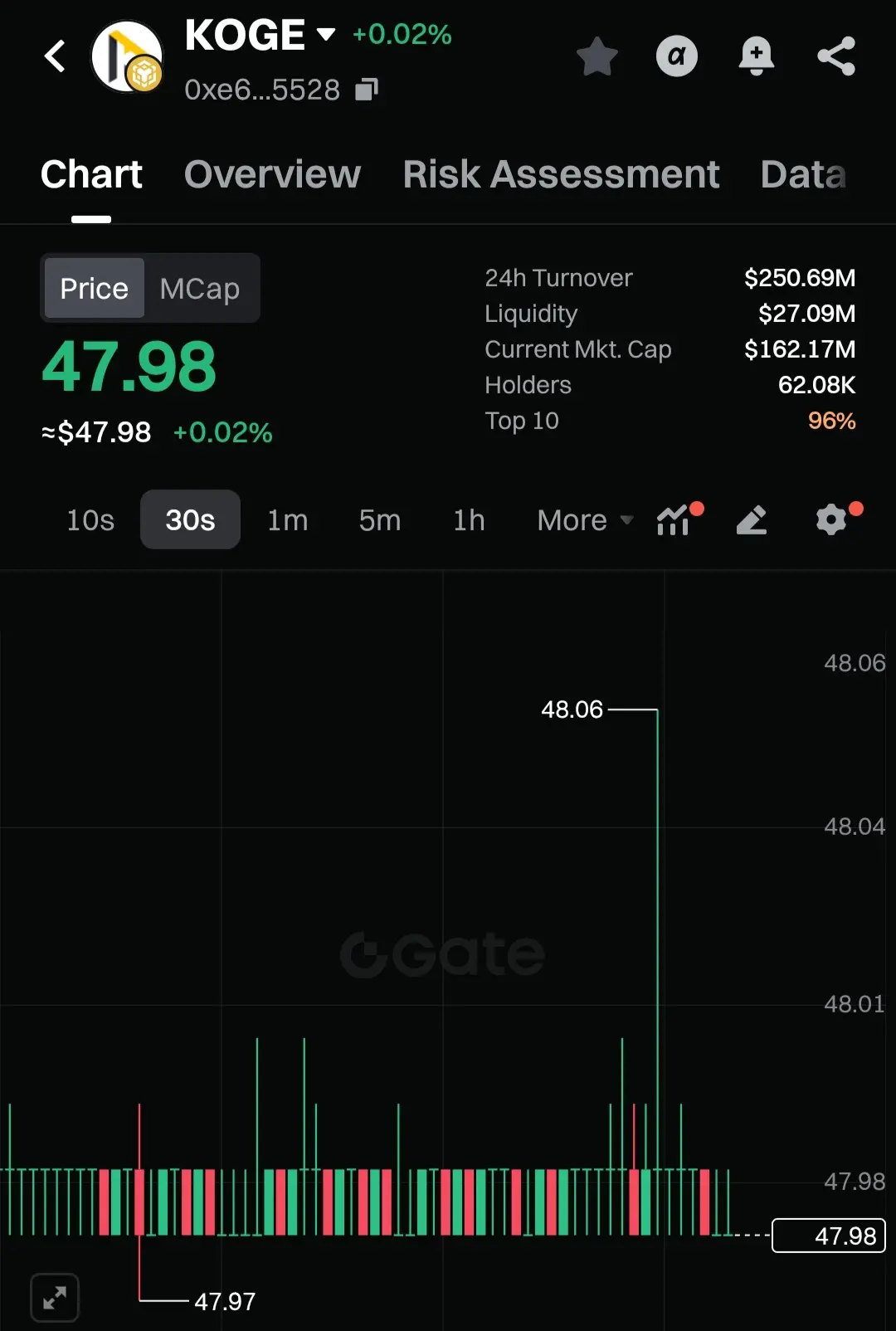896x1331 pixels.
Task: Tap the 24h Turnover value $250.69M
Action: [x=800, y=277]
